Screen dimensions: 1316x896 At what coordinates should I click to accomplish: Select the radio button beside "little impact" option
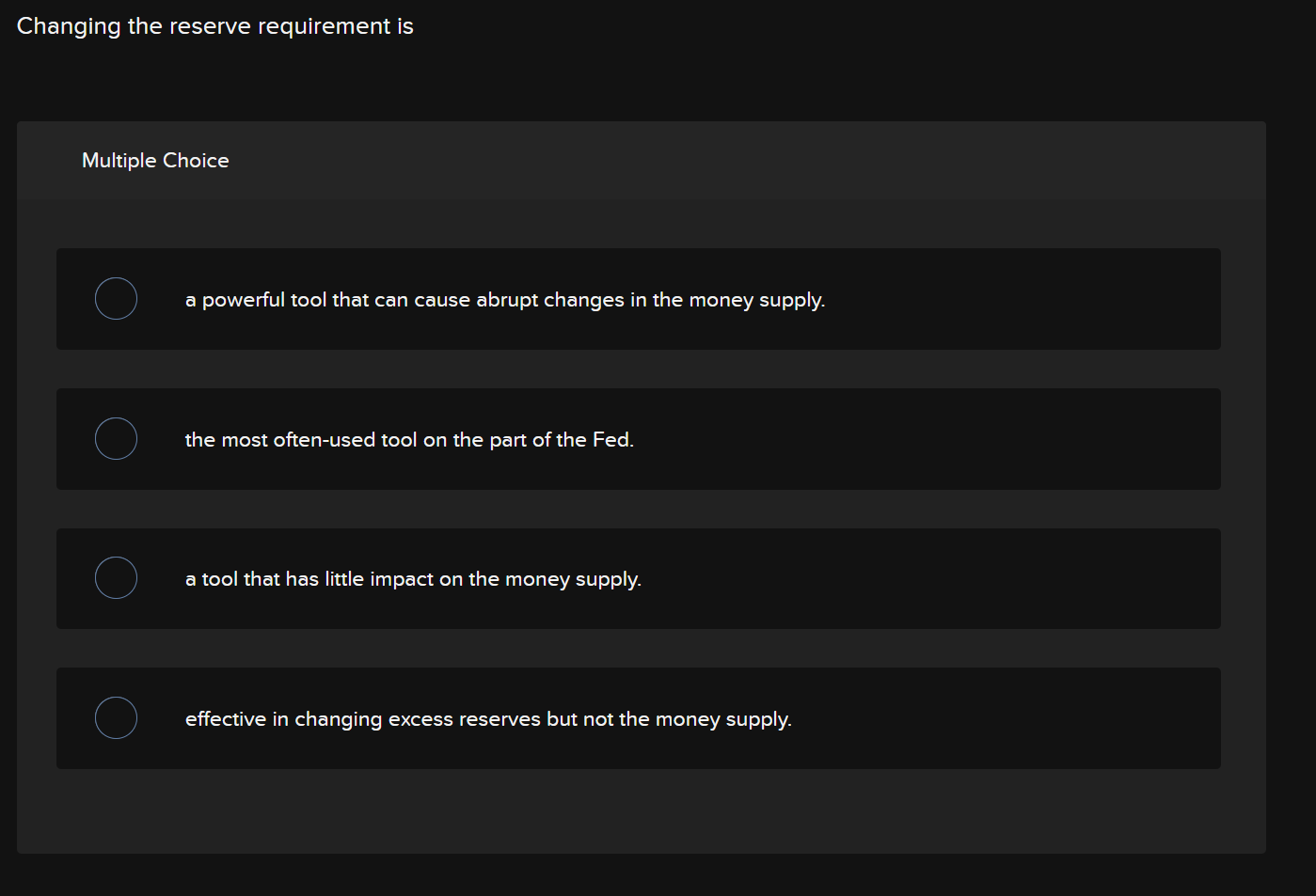click(x=116, y=577)
